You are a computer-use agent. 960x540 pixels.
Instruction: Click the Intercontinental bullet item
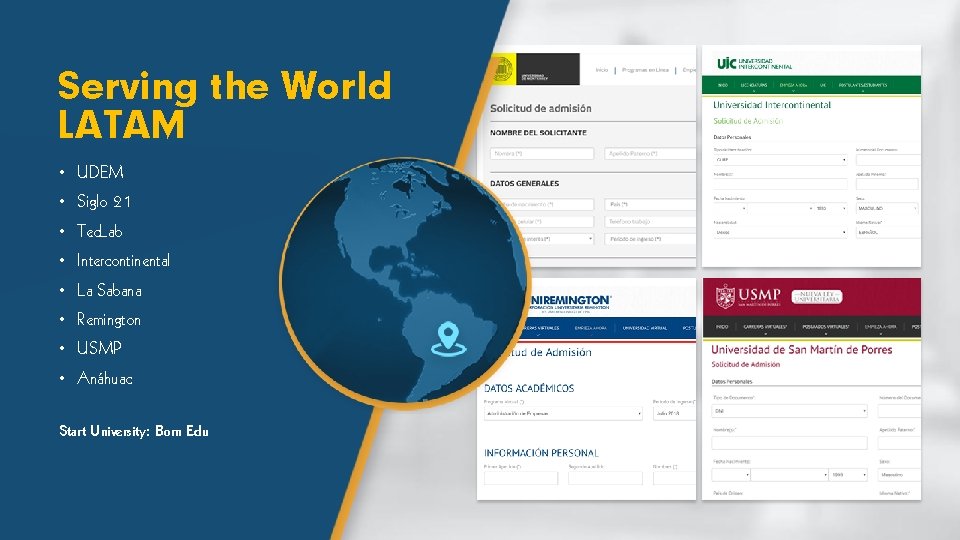[x=123, y=260]
